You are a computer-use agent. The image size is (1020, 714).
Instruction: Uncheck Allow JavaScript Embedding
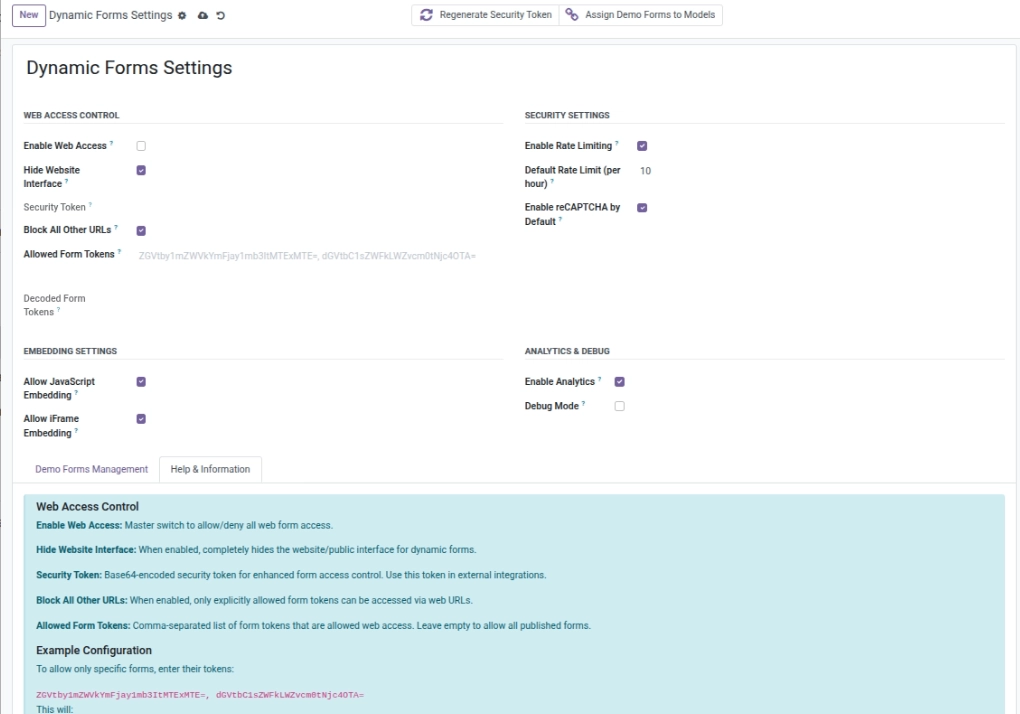pyautogui.click(x=141, y=382)
